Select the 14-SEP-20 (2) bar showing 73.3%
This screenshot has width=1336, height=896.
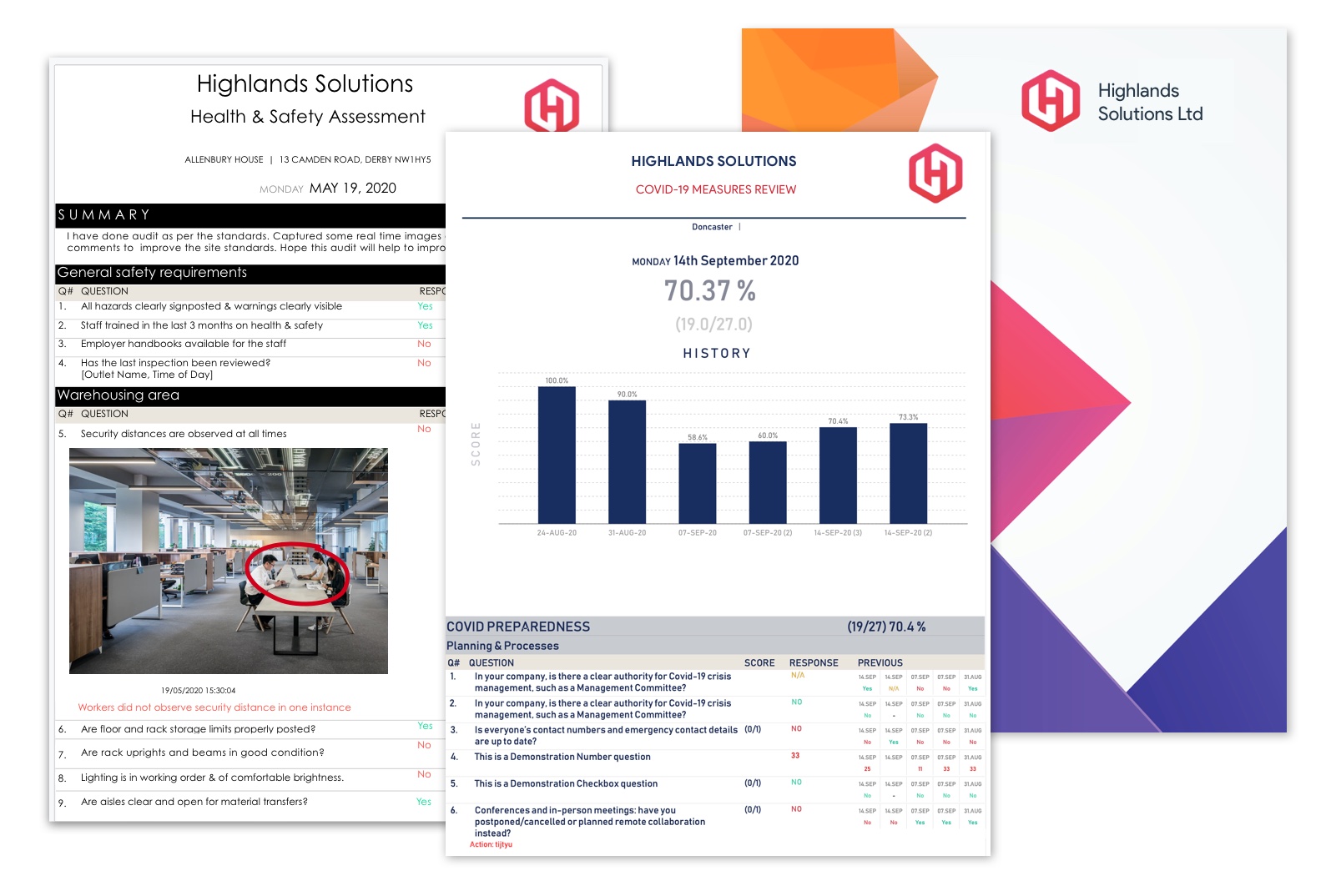pos(909,474)
